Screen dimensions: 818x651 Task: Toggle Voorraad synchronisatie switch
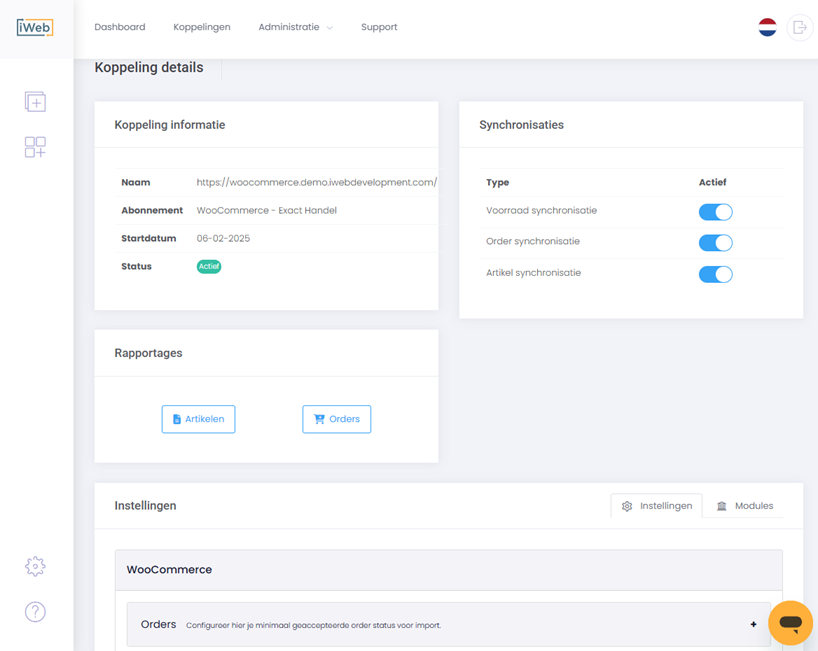pyautogui.click(x=715, y=212)
